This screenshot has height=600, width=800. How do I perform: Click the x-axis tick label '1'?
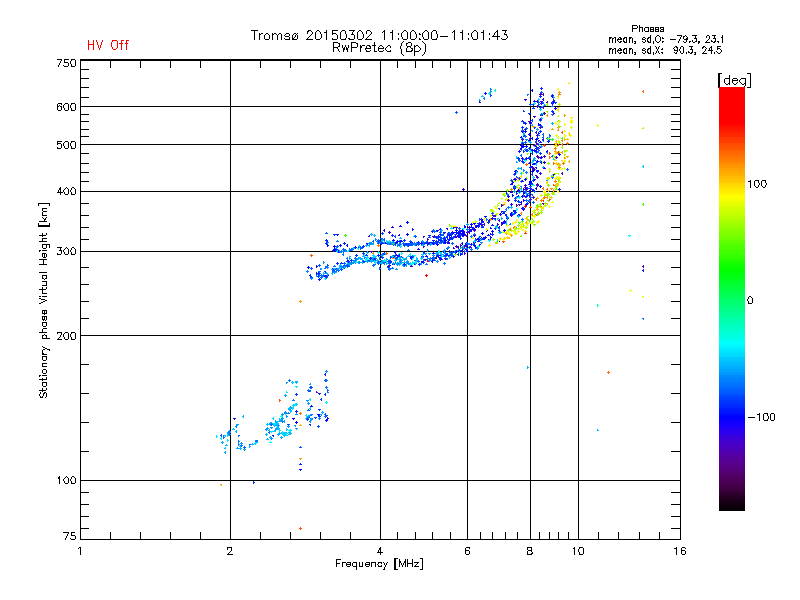[80, 551]
